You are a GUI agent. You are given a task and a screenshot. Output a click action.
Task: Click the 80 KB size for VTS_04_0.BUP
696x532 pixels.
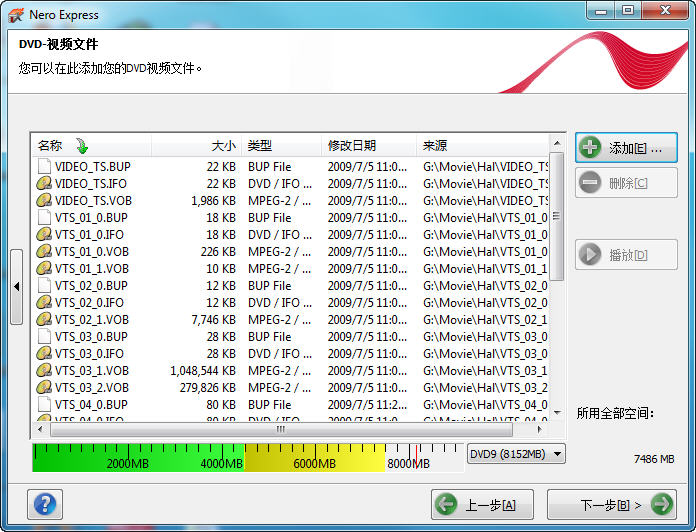tap(221, 405)
